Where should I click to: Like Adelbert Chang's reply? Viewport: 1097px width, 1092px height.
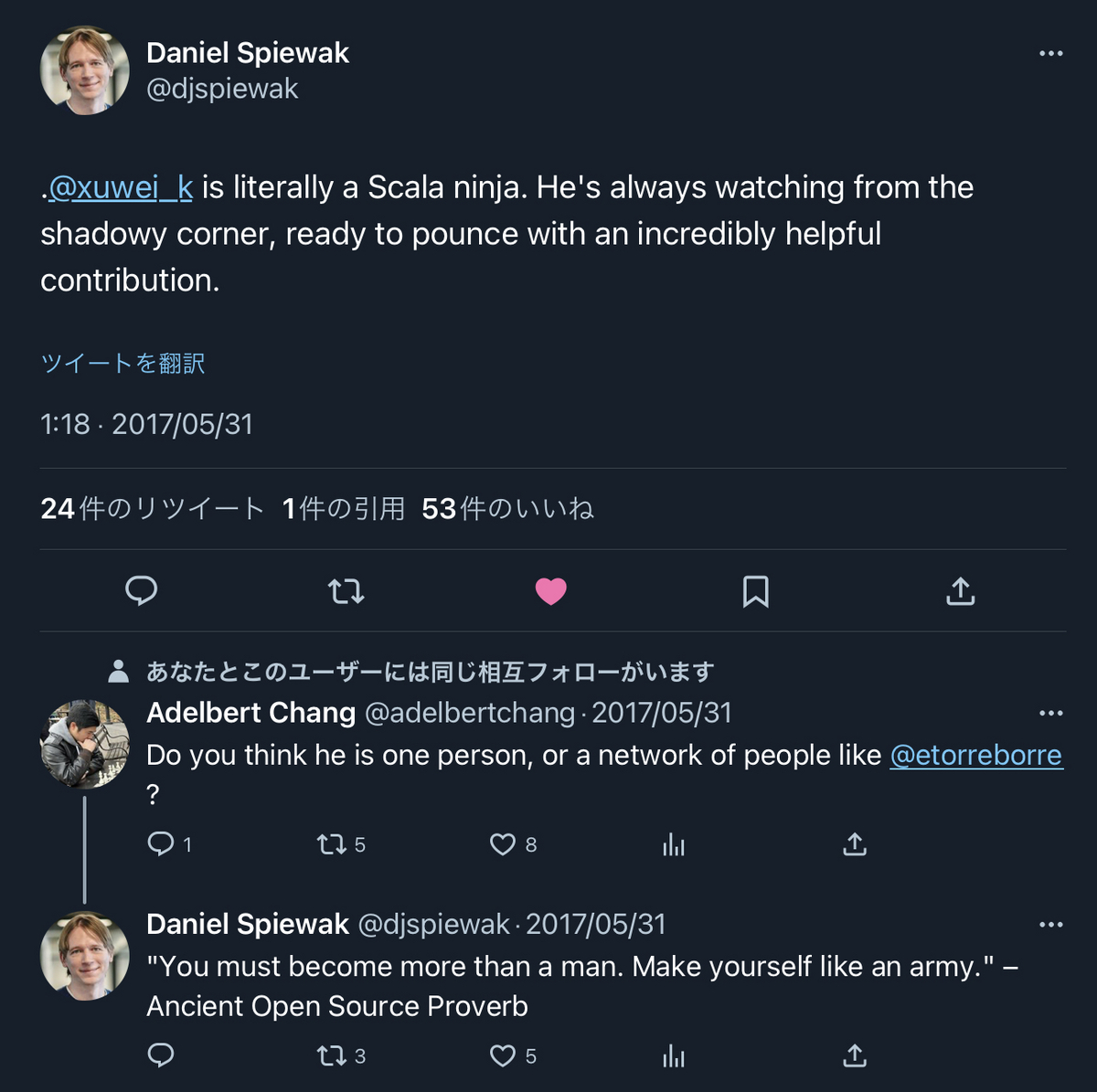click(x=503, y=844)
